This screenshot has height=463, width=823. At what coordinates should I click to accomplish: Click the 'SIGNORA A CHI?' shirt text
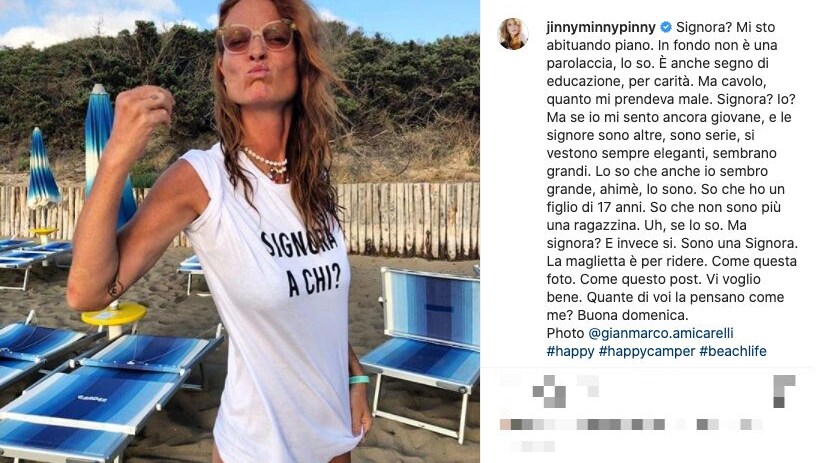click(x=300, y=264)
